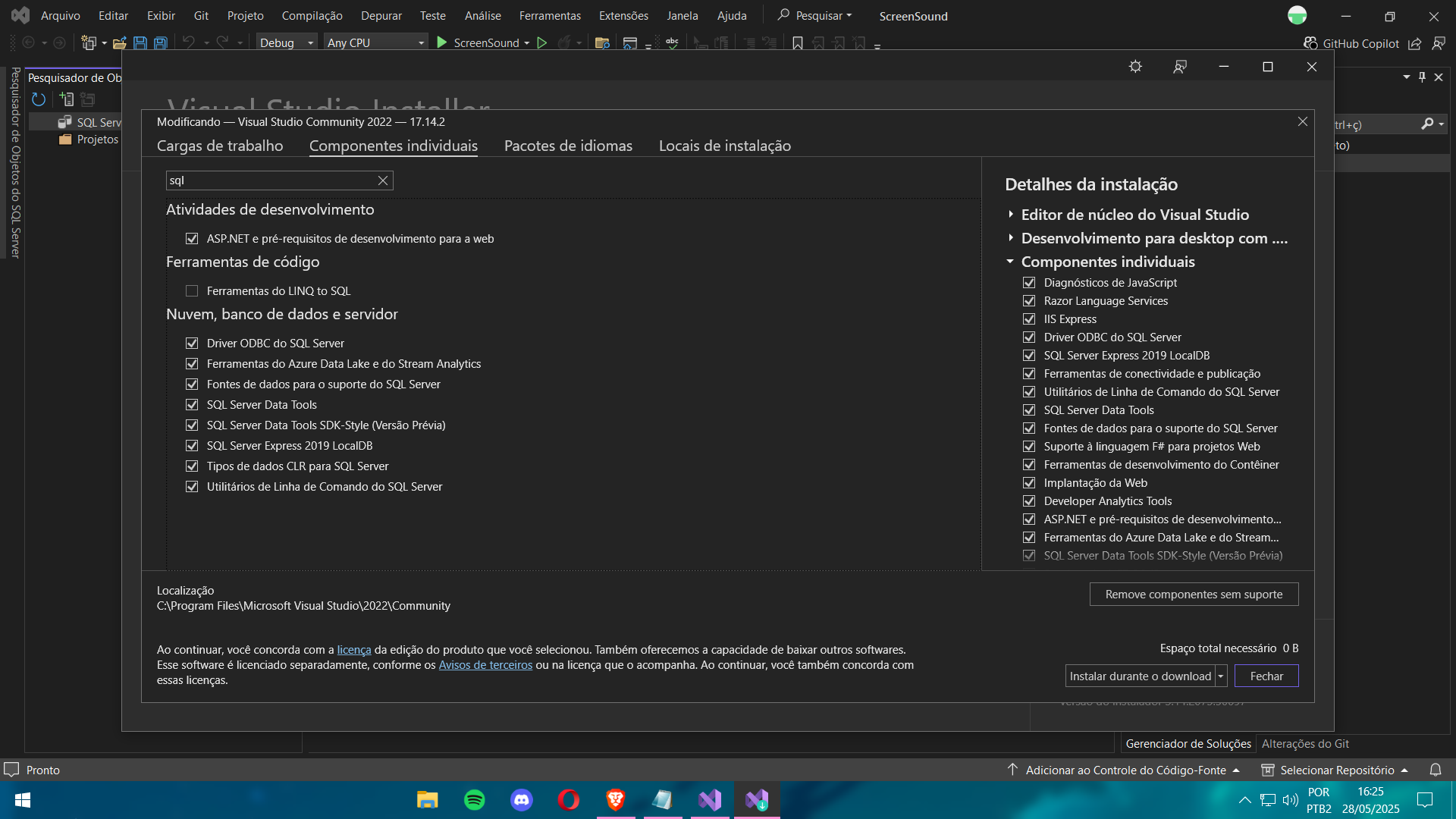Screen dimensions: 1456x819
Task: Open the Windows Start menu
Action: pos(23,800)
